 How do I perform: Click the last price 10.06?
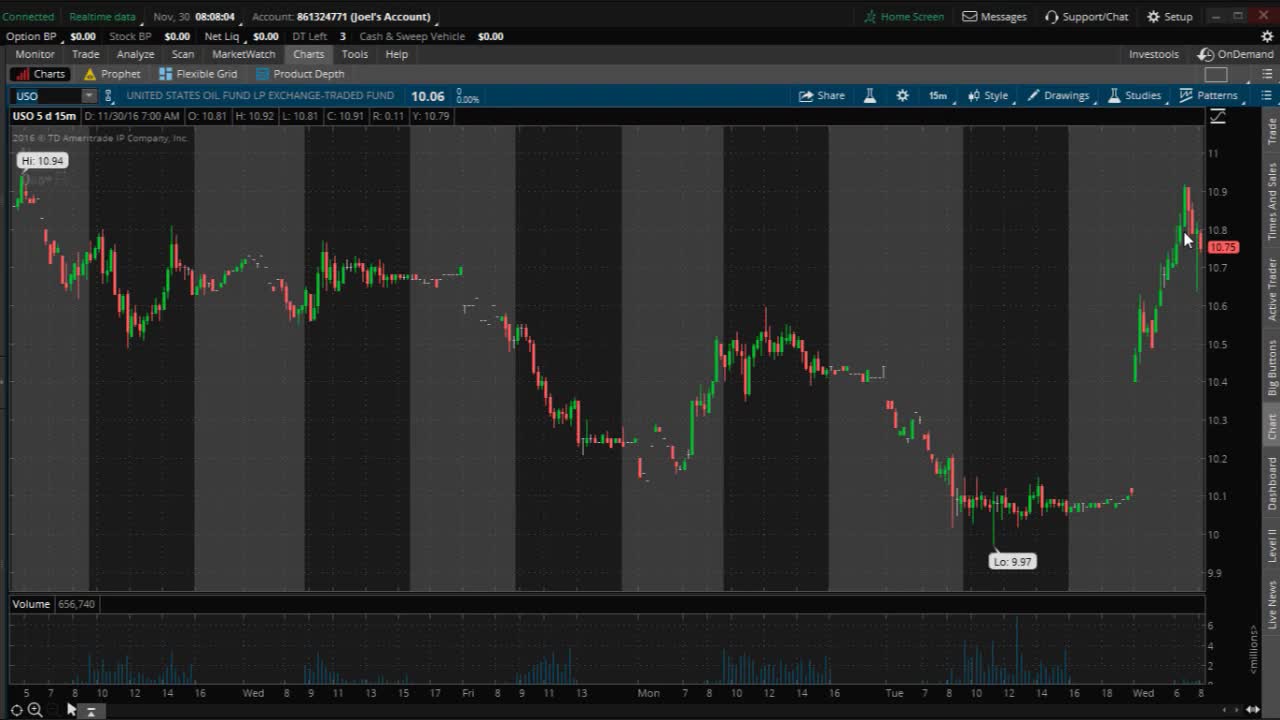(x=428, y=96)
